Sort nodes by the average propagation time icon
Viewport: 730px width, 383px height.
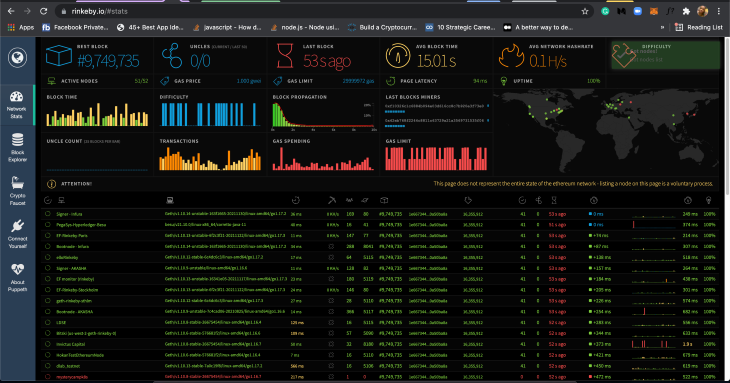point(688,200)
